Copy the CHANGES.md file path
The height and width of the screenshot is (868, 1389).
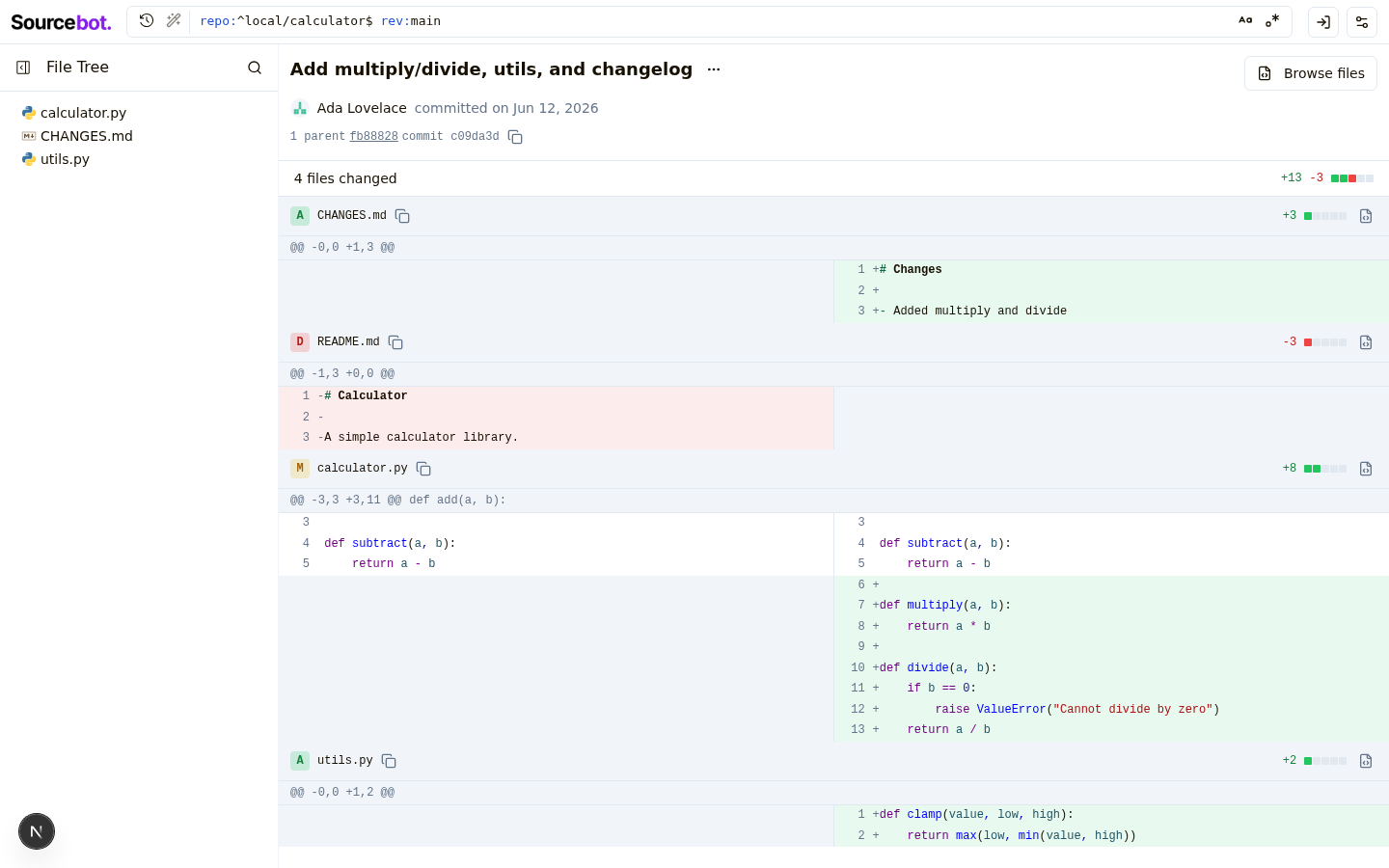pyautogui.click(x=402, y=216)
